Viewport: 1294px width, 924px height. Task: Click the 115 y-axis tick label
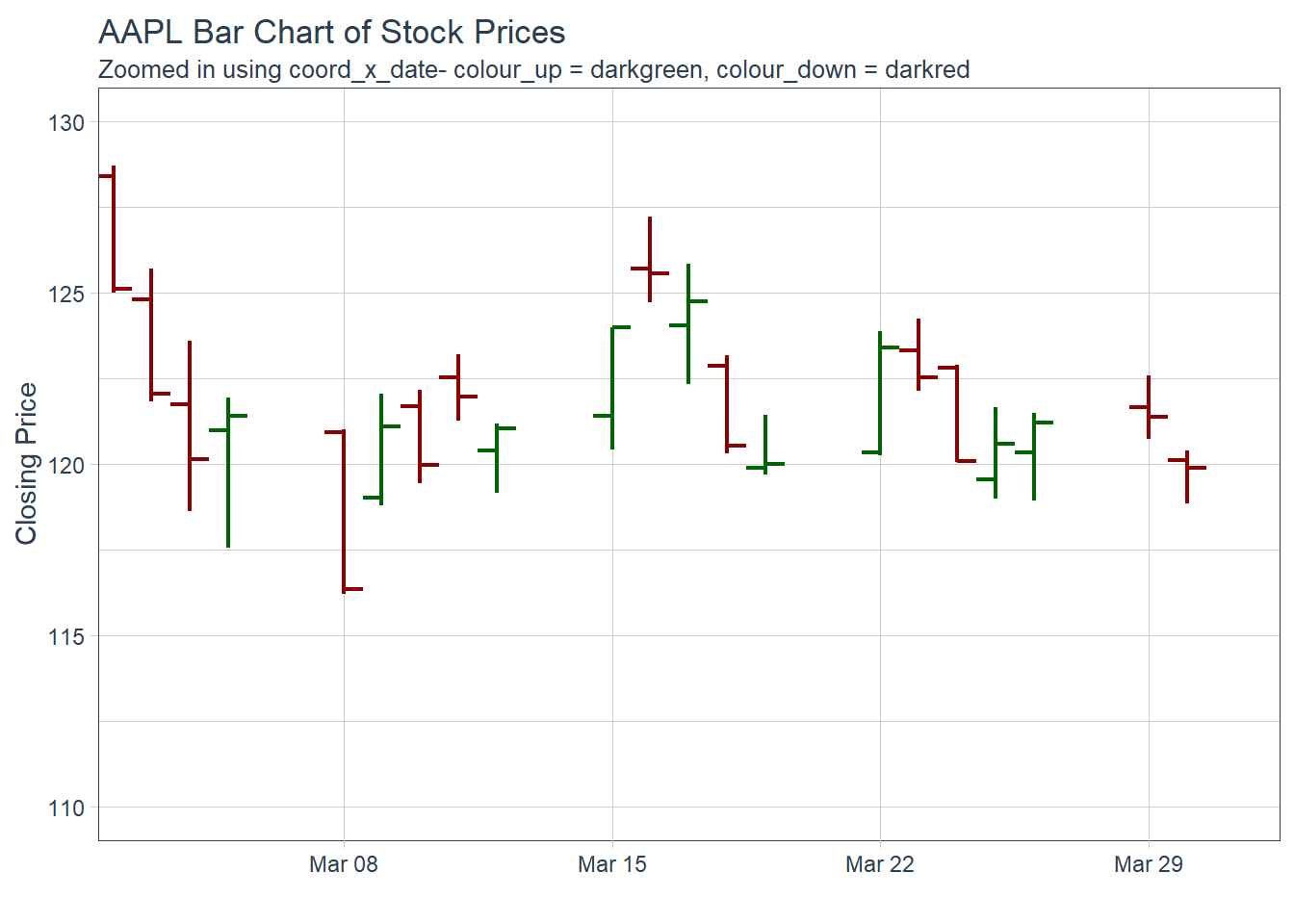coord(66,637)
